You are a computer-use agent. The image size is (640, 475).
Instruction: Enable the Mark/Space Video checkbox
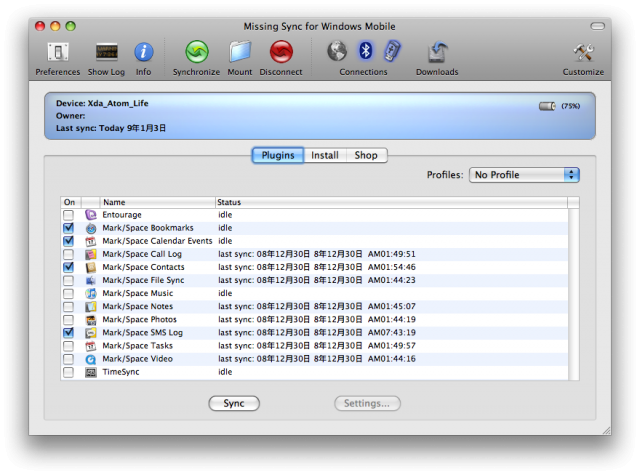(69, 359)
